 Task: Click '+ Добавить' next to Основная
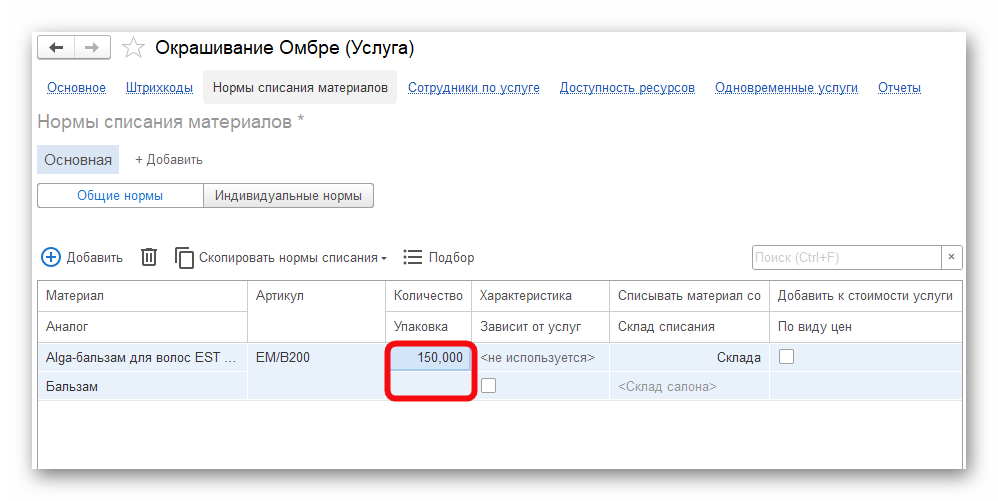click(169, 160)
